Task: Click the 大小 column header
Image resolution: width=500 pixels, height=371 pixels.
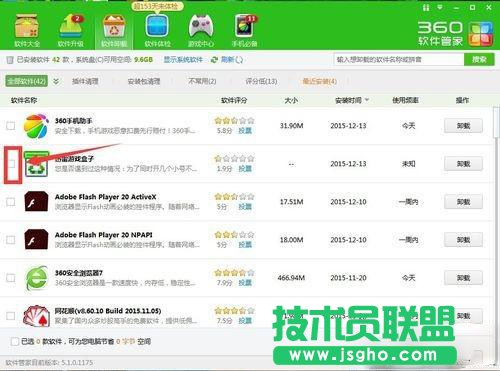Action: pos(291,100)
